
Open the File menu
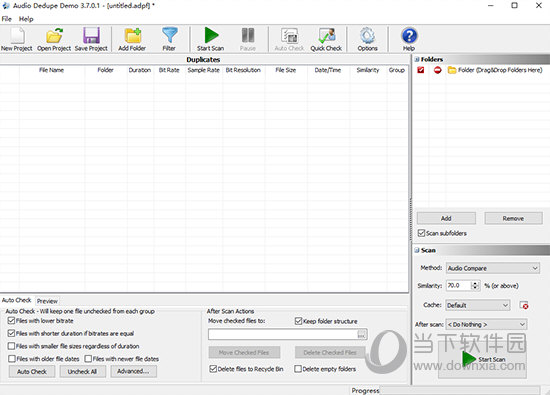pyautogui.click(x=7, y=19)
